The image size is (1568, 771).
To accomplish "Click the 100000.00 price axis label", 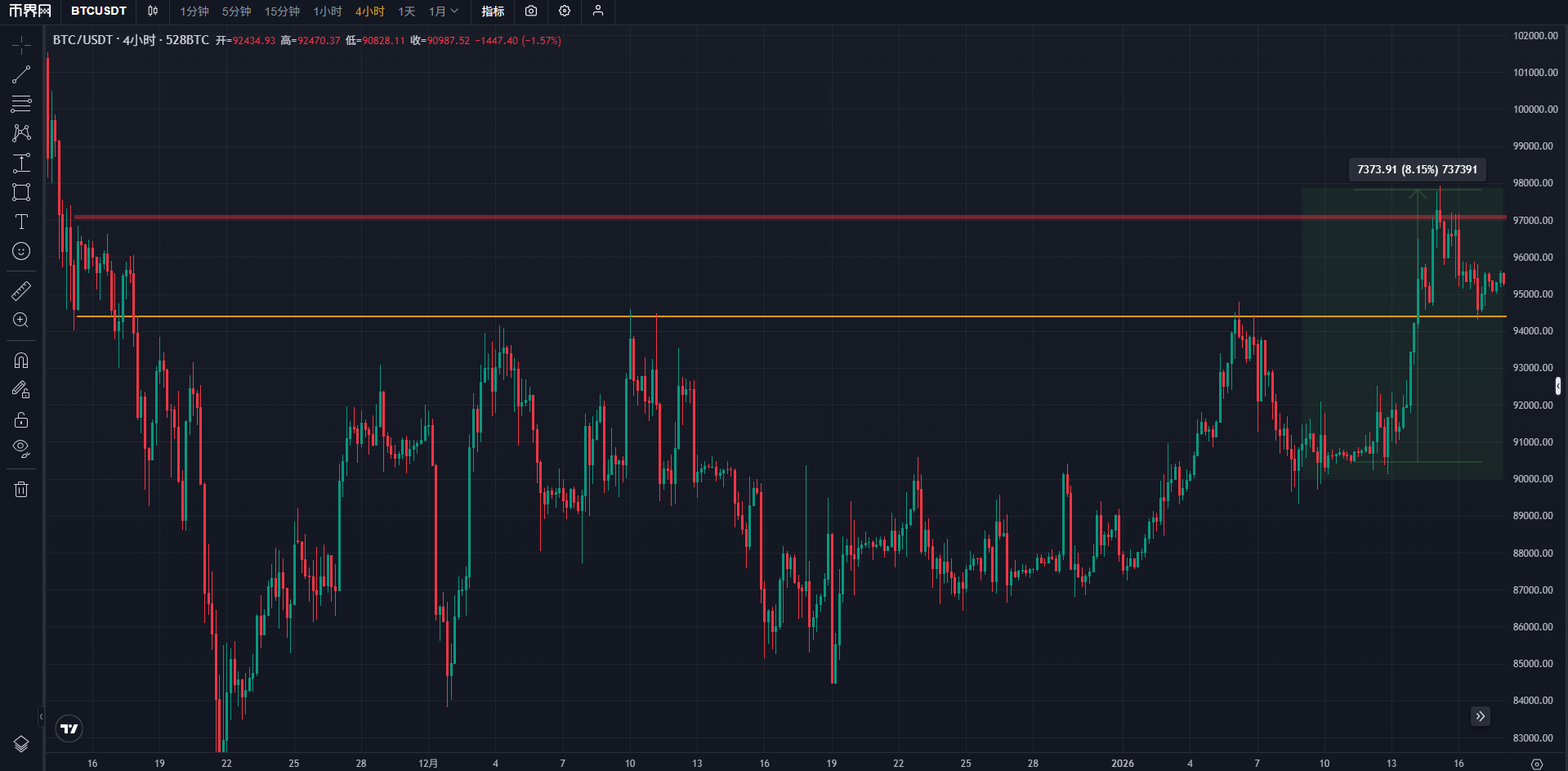I will click(x=1535, y=110).
